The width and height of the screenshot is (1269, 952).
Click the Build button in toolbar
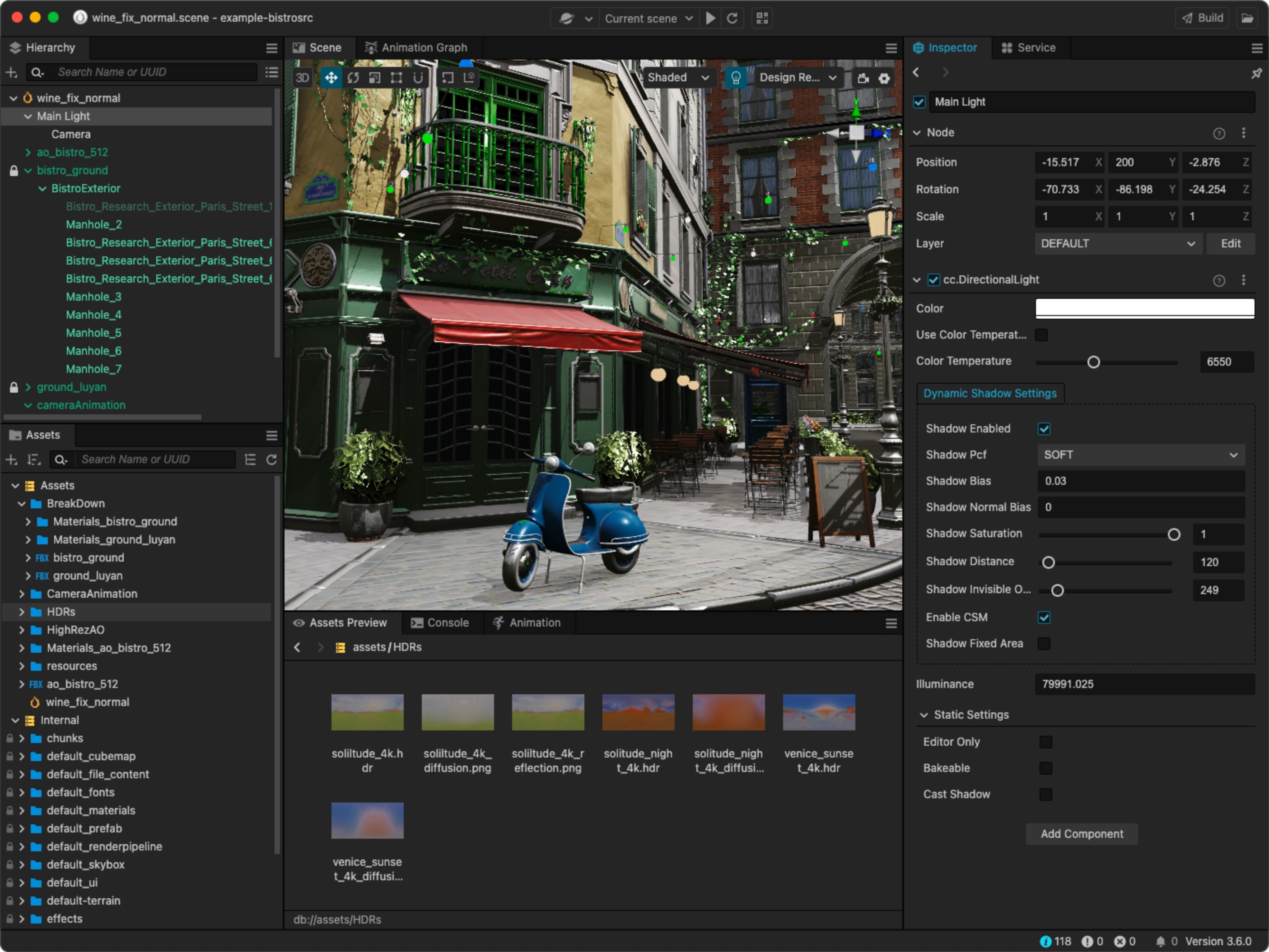(x=1199, y=18)
